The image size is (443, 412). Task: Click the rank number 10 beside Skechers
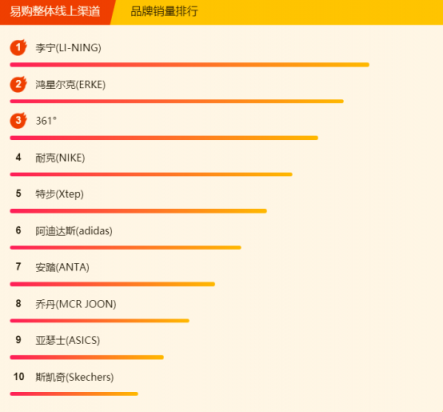pos(19,377)
